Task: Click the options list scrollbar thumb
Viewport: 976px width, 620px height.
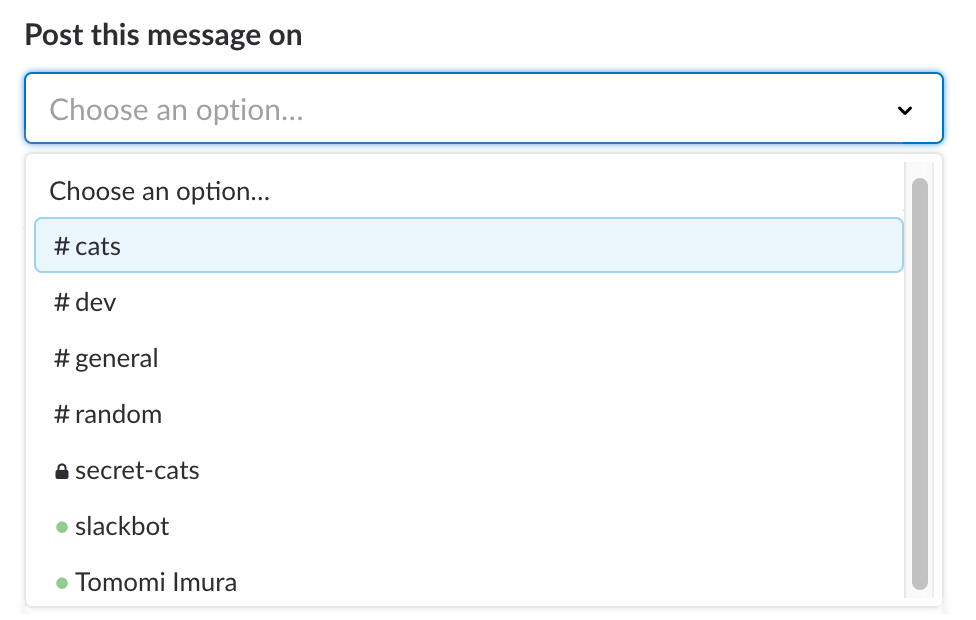Action: click(920, 380)
